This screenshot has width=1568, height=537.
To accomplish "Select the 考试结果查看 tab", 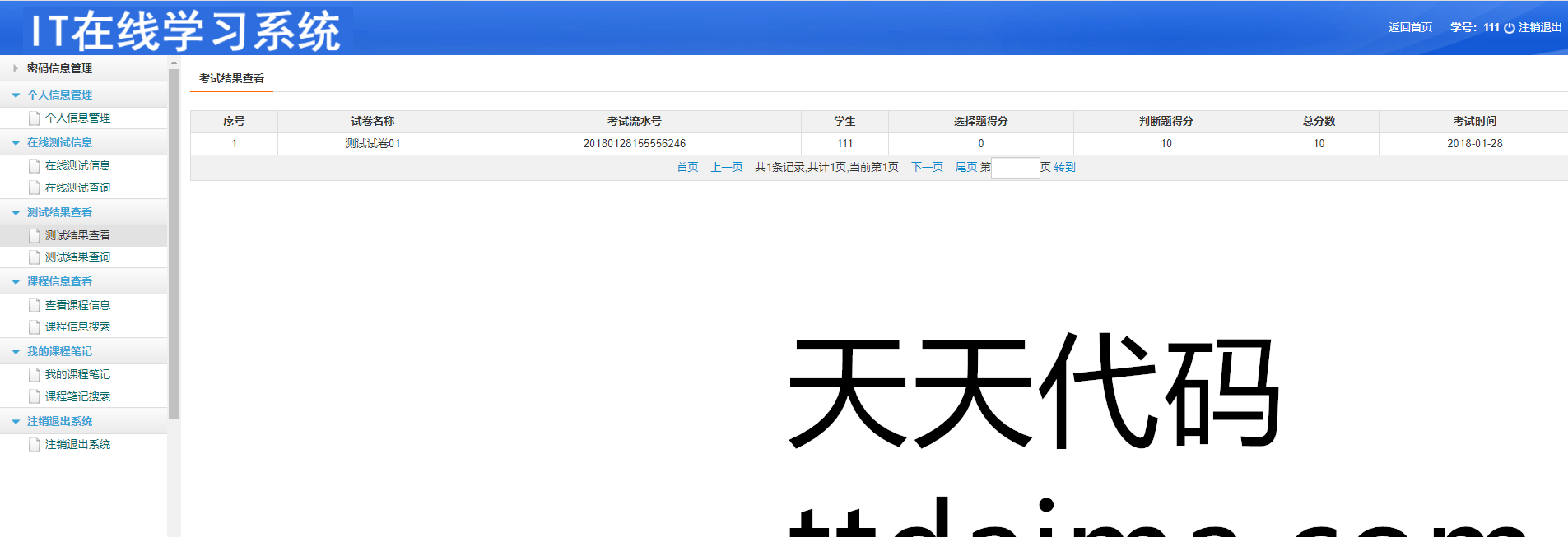I will pos(231,78).
